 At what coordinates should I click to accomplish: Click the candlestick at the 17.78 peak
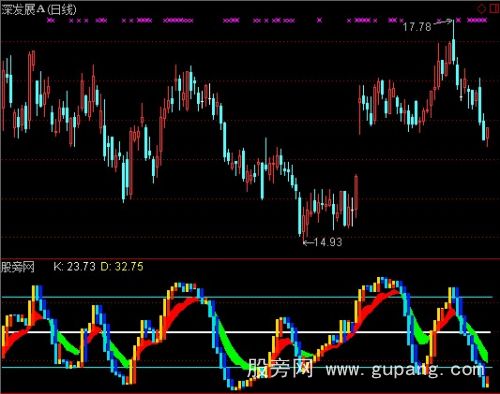(x=453, y=42)
